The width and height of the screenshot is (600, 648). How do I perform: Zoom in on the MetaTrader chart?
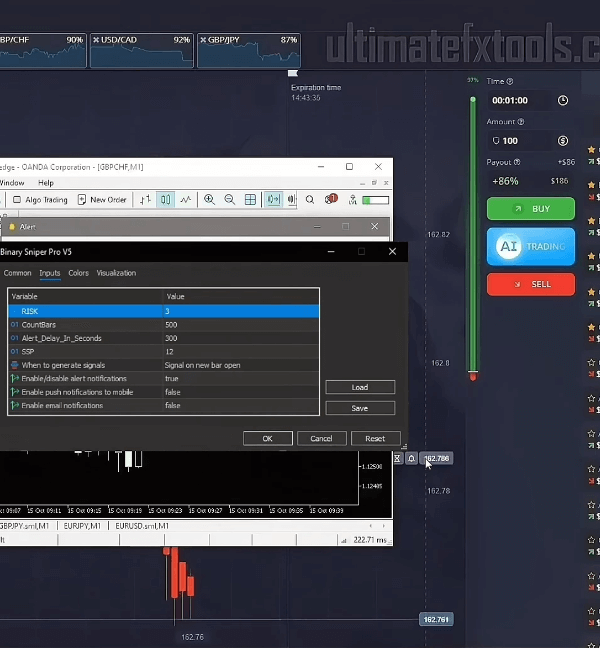point(210,200)
